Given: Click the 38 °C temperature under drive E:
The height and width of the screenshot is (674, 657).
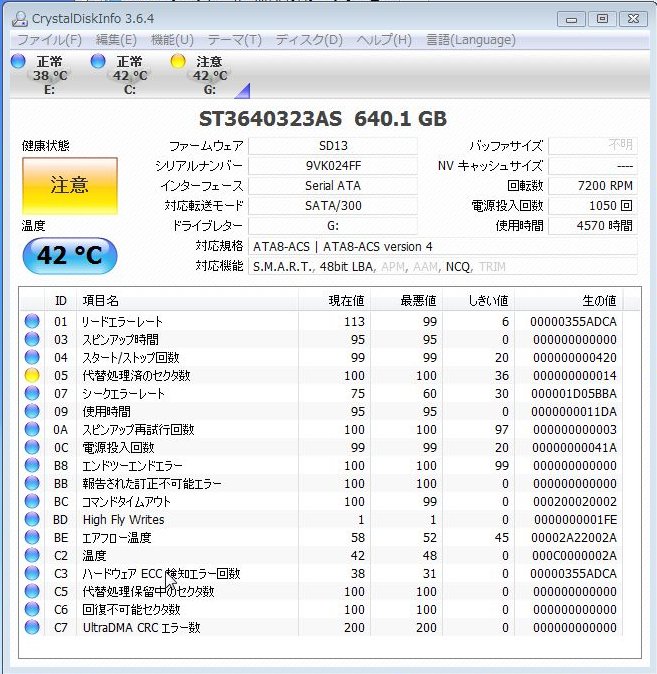Looking at the screenshot, I should click(x=50, y=76).
